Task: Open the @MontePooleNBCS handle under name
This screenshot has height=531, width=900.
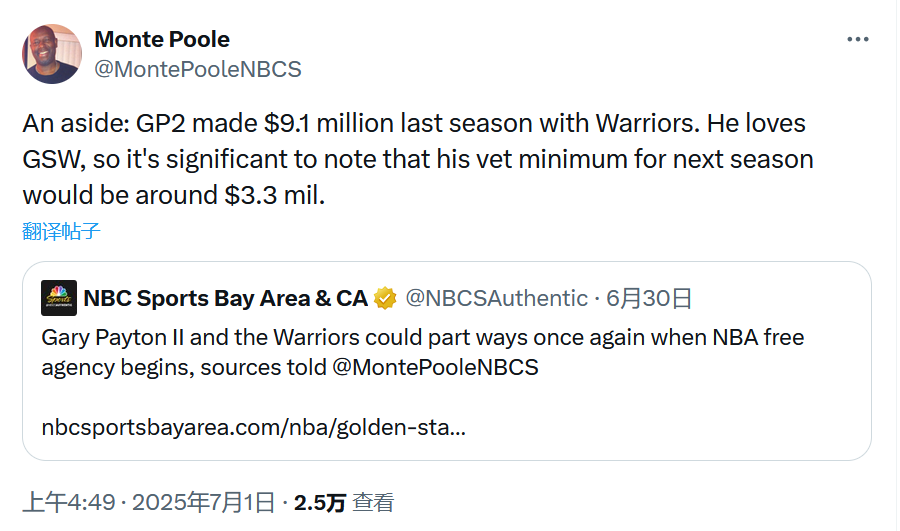Action: coord(197,69)
